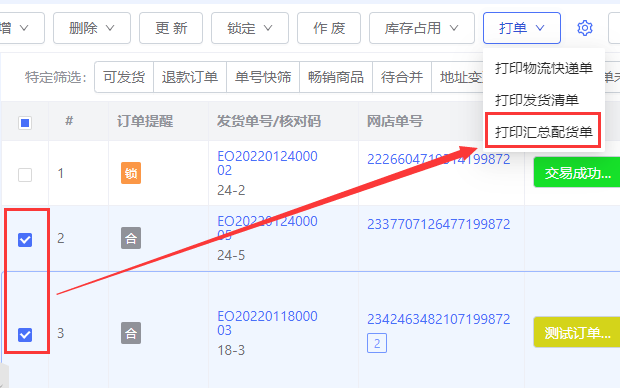
Task: Open shop order 2337707126477199872
Action: (439, 224)
